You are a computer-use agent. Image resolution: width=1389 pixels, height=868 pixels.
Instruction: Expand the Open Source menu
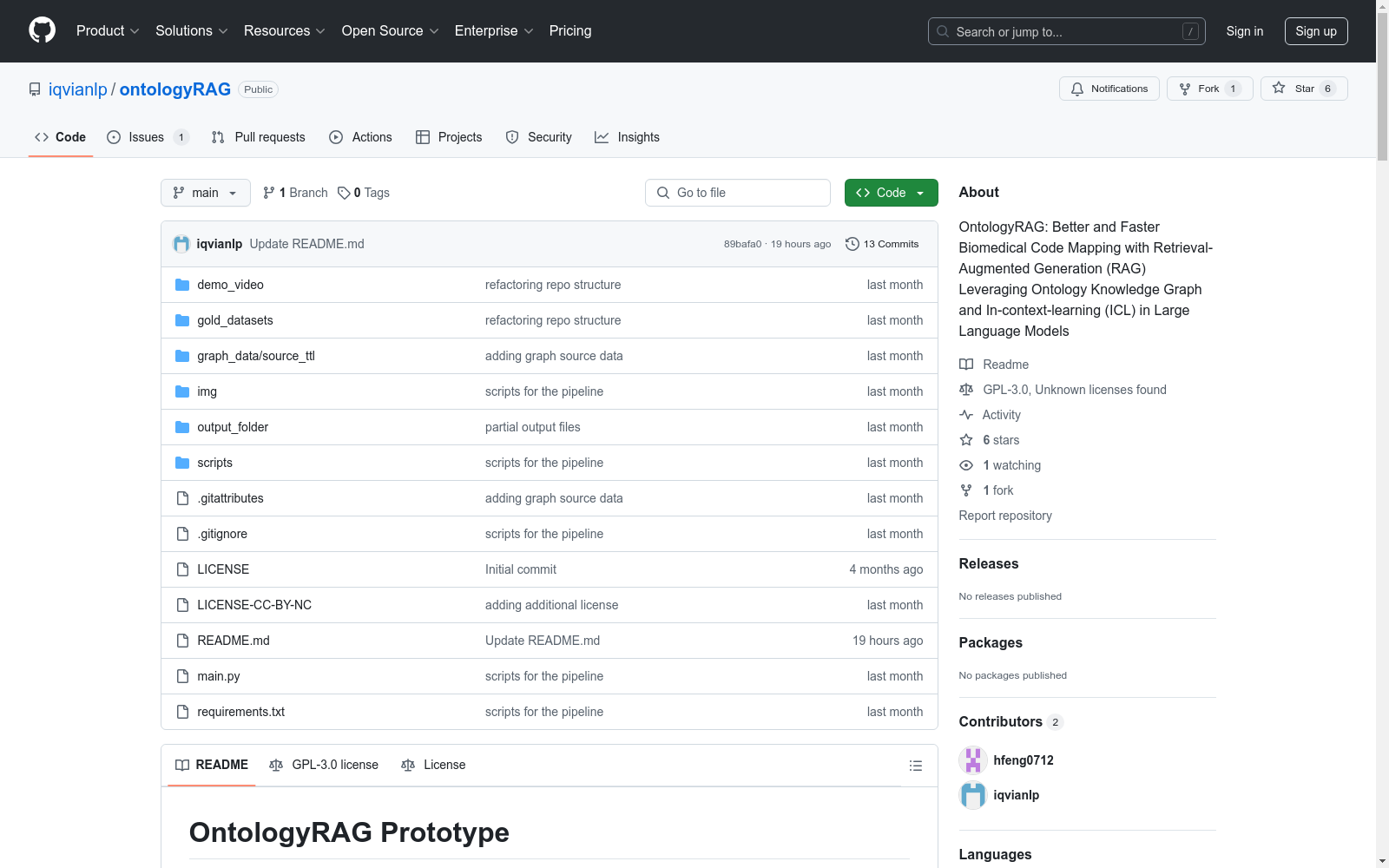coord(391,31)
